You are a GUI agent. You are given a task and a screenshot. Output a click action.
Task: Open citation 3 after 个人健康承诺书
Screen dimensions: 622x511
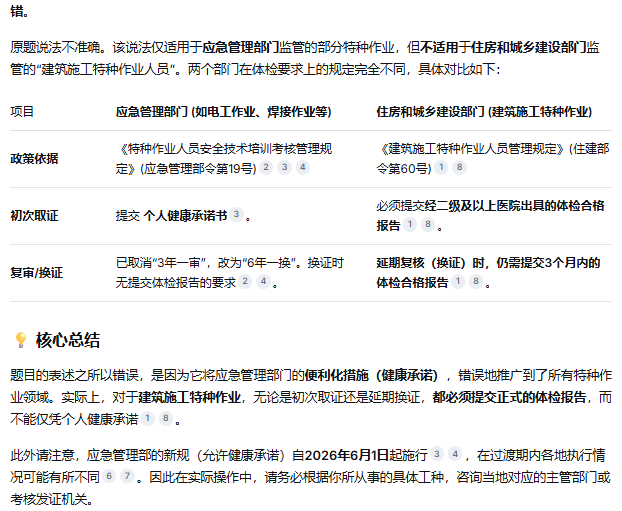(x=236, y=215)
